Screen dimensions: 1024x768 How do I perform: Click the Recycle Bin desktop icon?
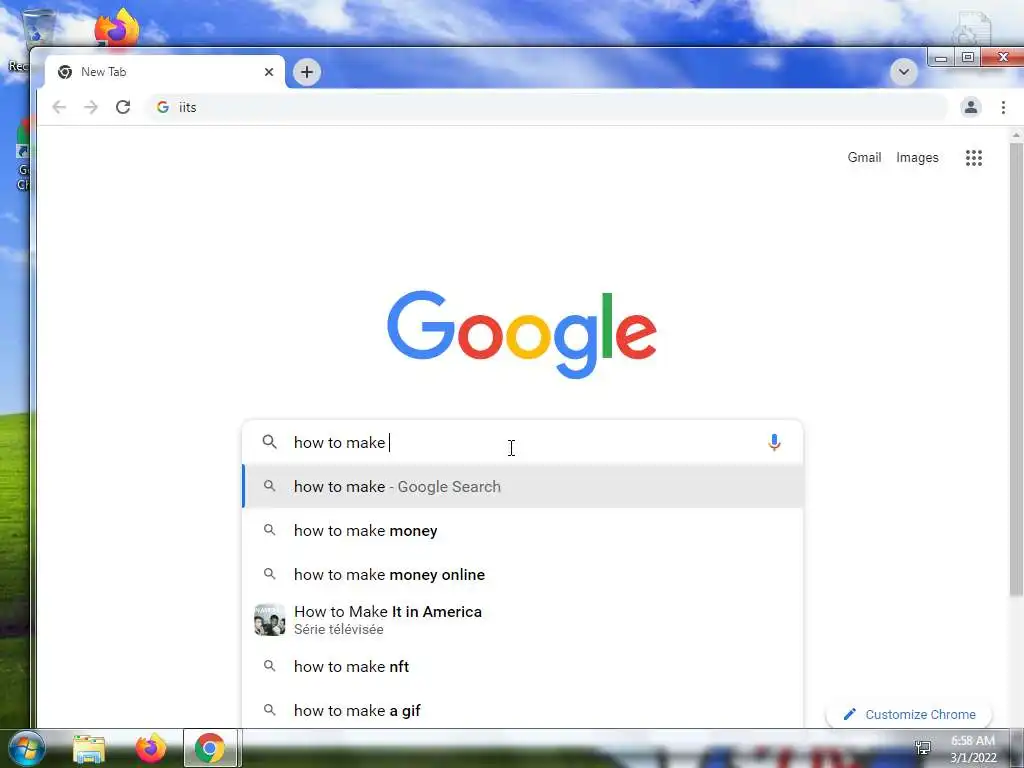37,27
